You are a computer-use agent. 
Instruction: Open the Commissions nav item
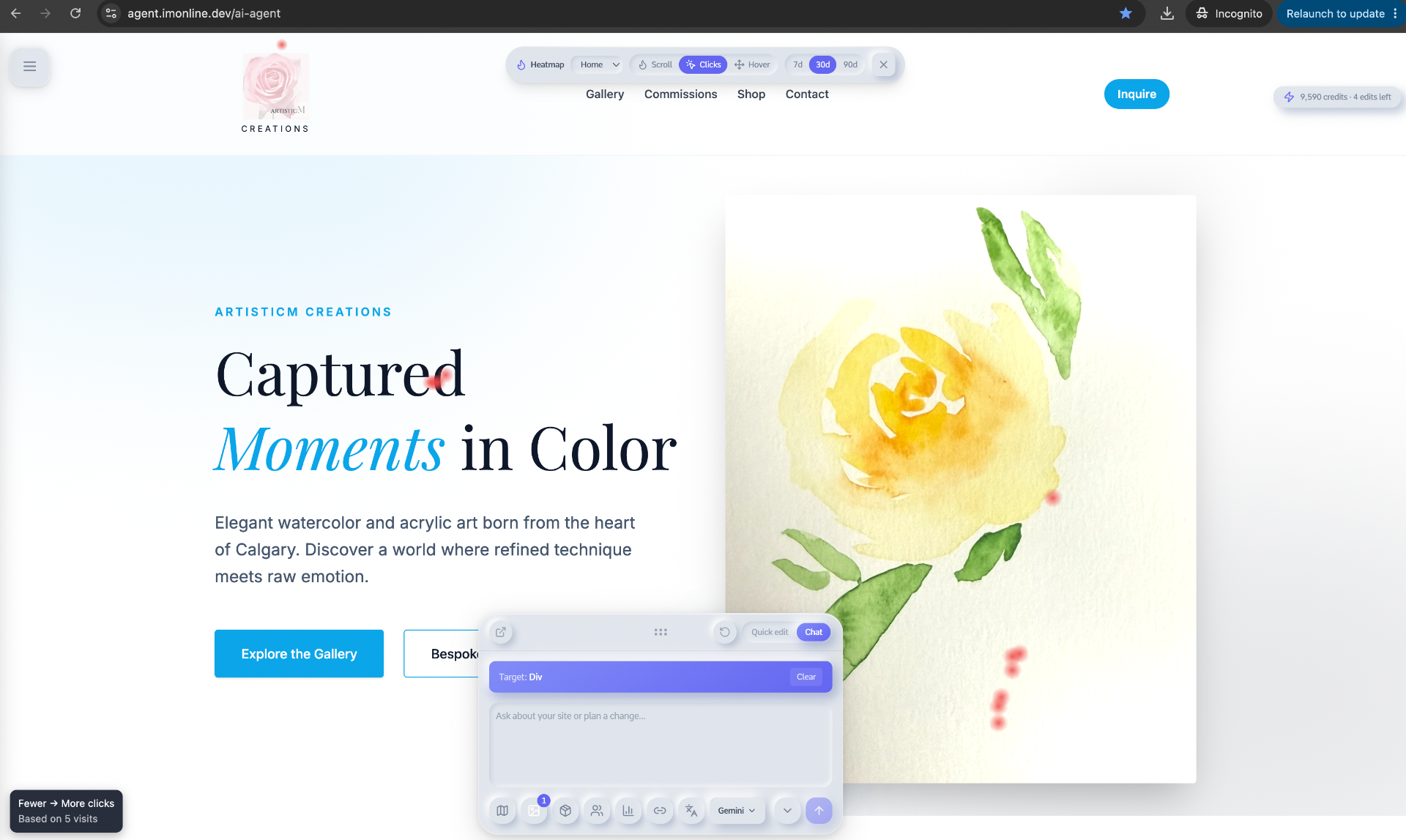(x=681, y=94)
